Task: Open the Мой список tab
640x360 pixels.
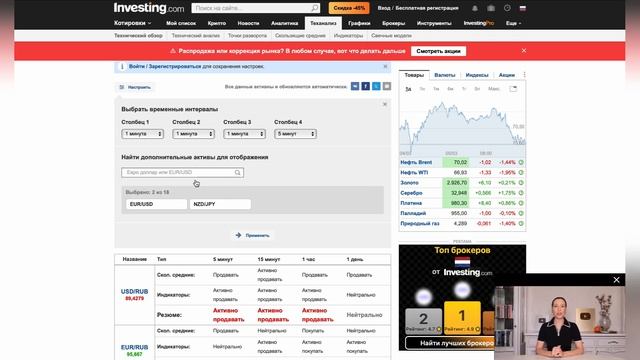Action: pyautogui.click(x=181, y=23)
